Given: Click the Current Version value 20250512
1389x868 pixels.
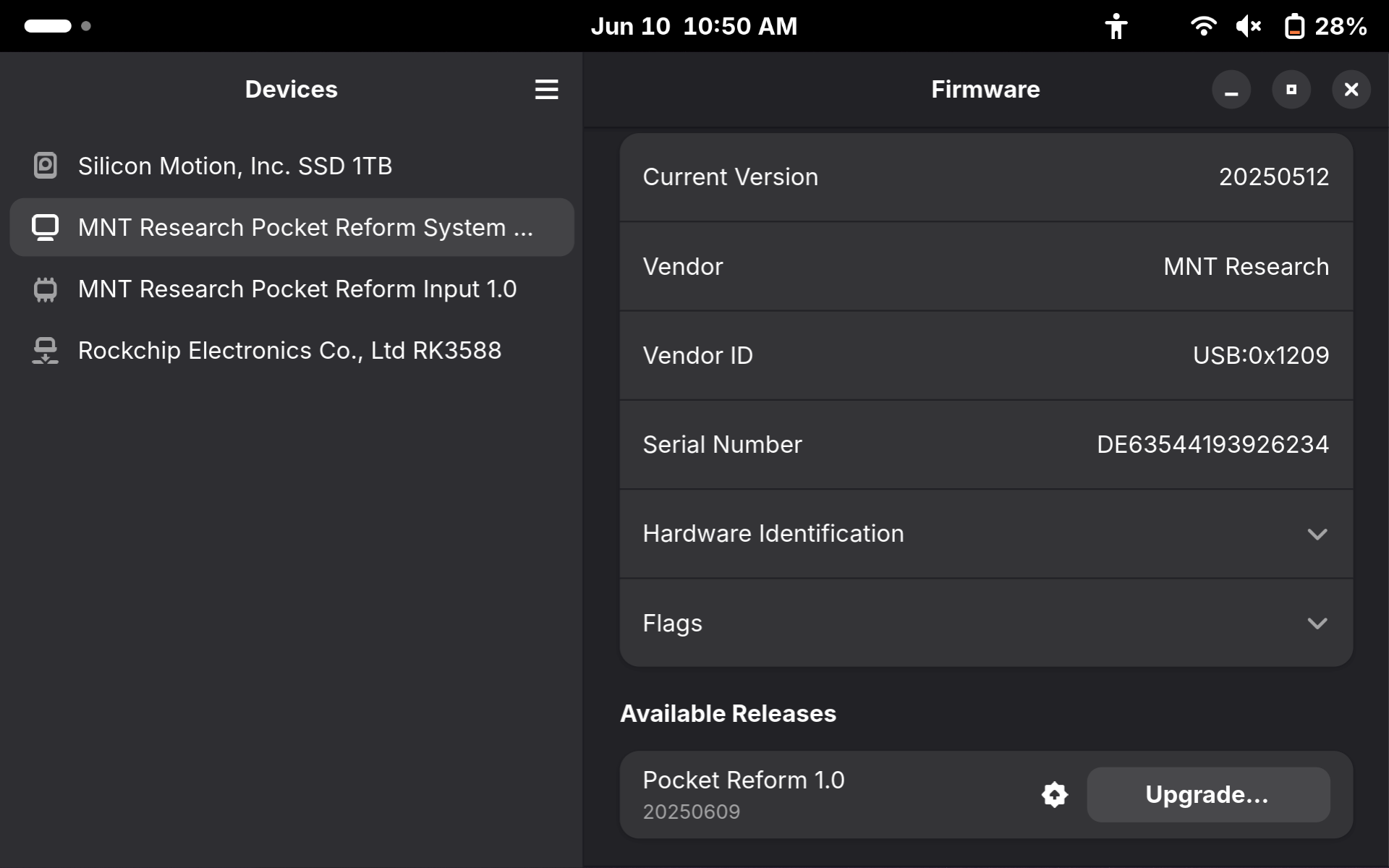Looking at the screenshot, I should click(1273, 177).
